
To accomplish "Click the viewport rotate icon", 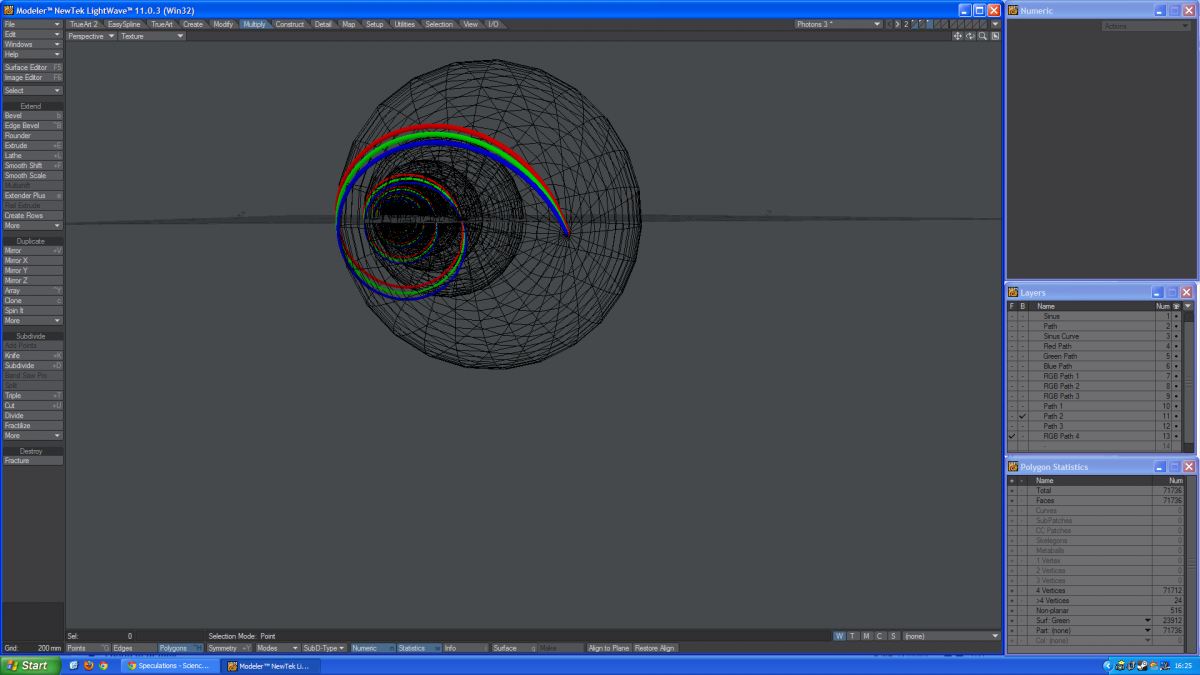I will (970, 36).
